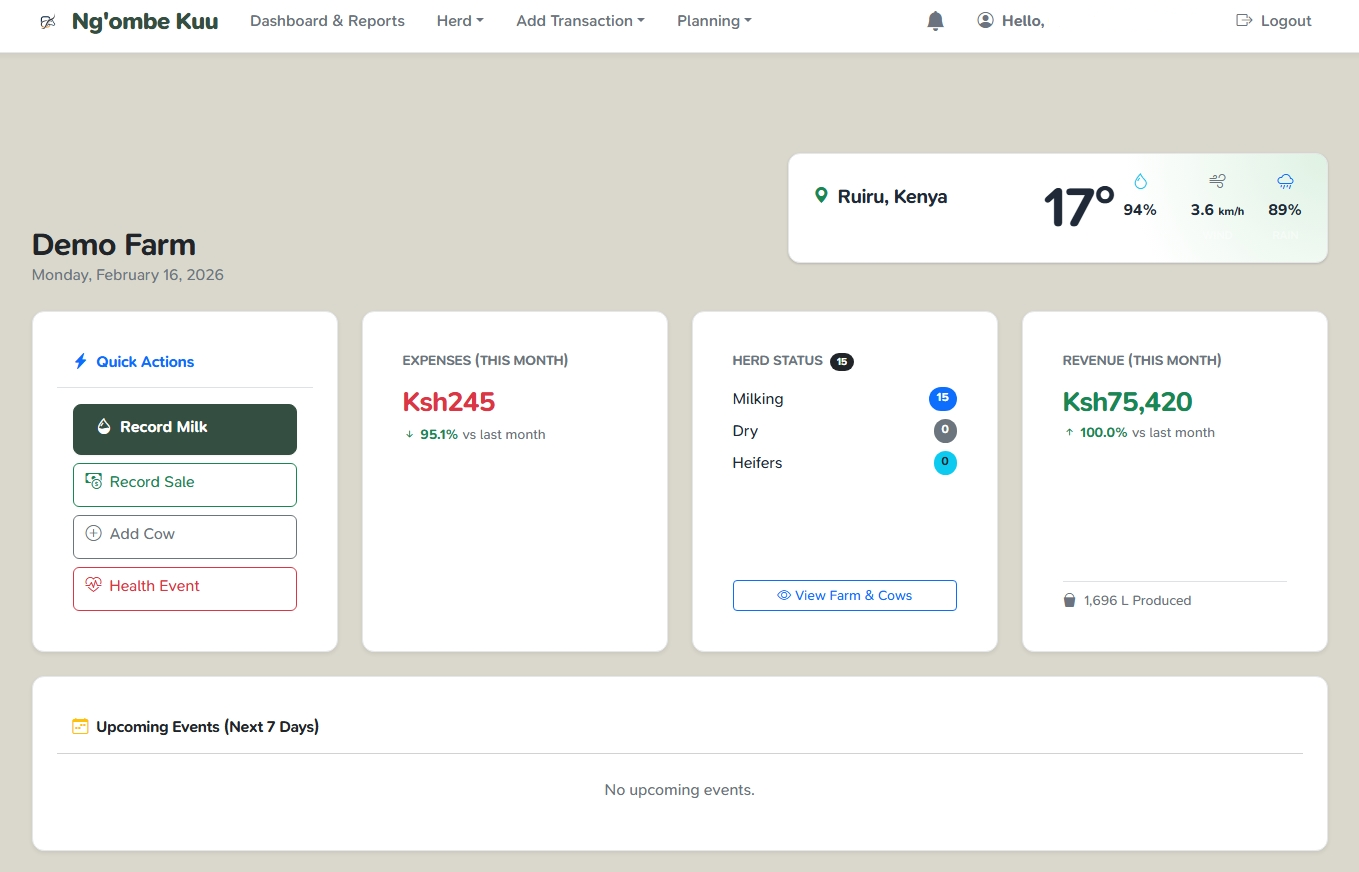Click the wind speed icon in weather card
The image size is (1359, 872).
(1217, 181)
